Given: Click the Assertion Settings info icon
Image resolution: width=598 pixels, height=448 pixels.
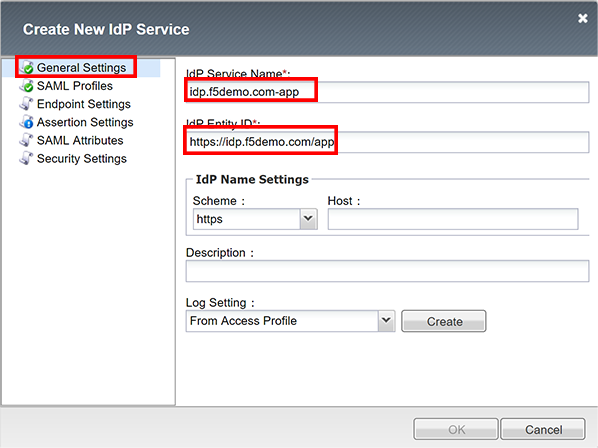Looking at the screenshot, I should click(27, 122).
